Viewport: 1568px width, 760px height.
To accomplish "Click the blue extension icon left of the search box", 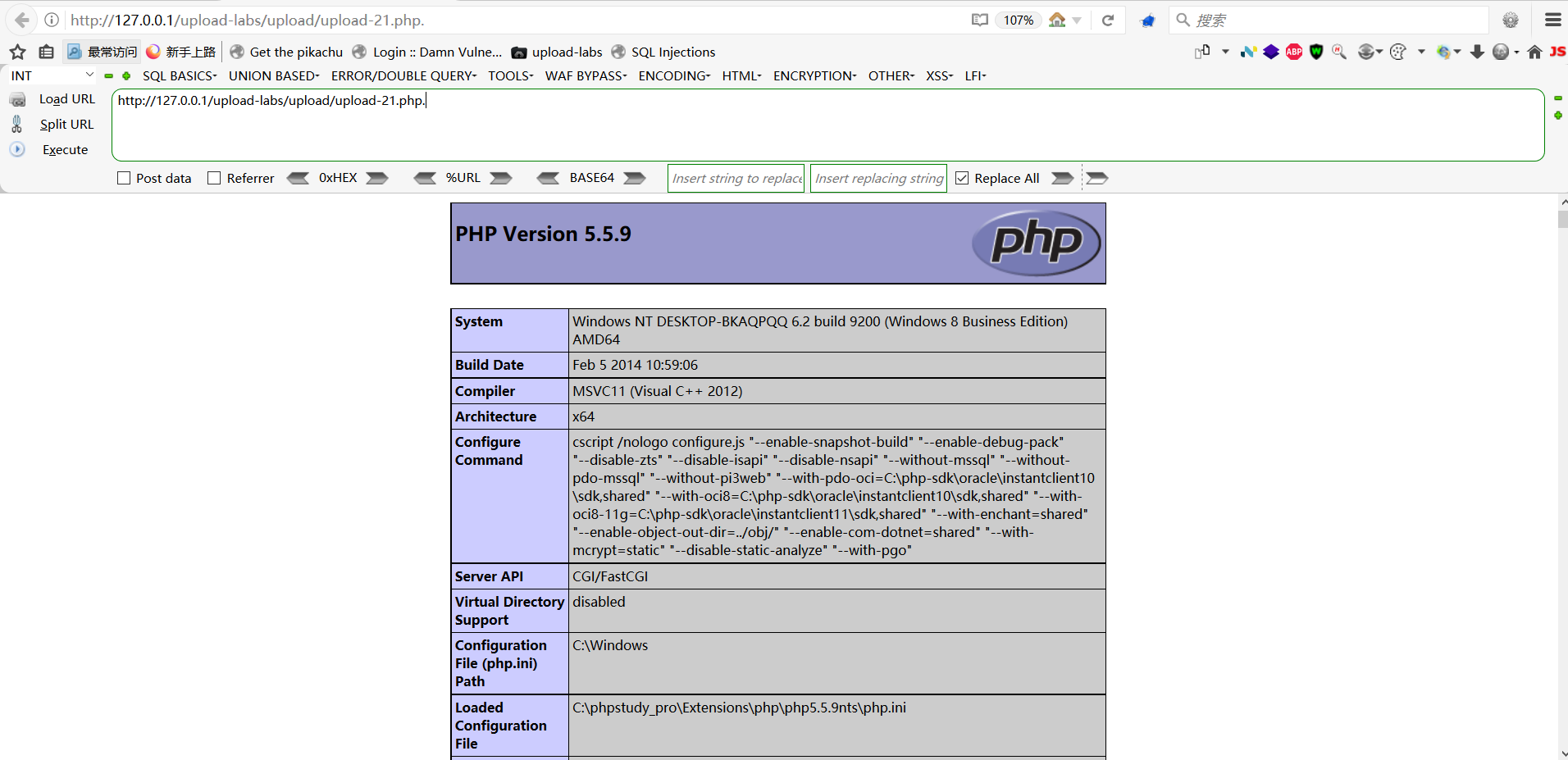I will tap(1147, 20).
